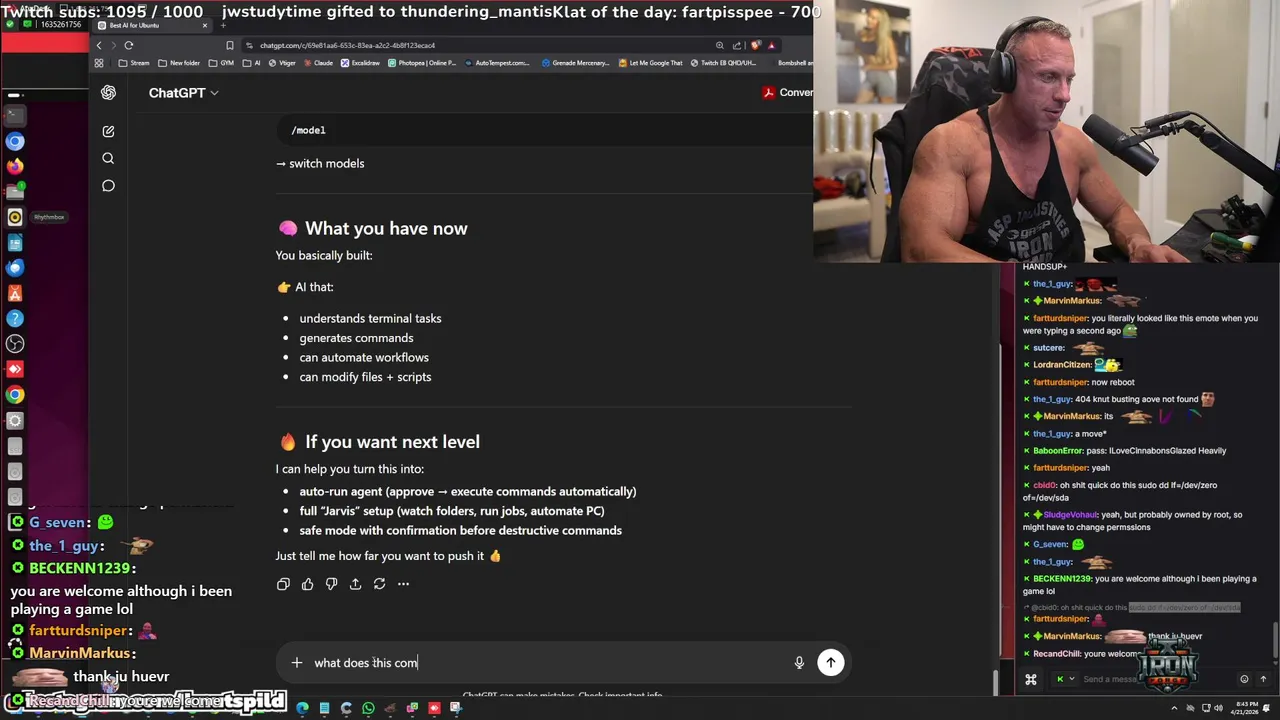1280x720 pixels.
Task: Give the response a thumbs down
Action: (331, 584)
